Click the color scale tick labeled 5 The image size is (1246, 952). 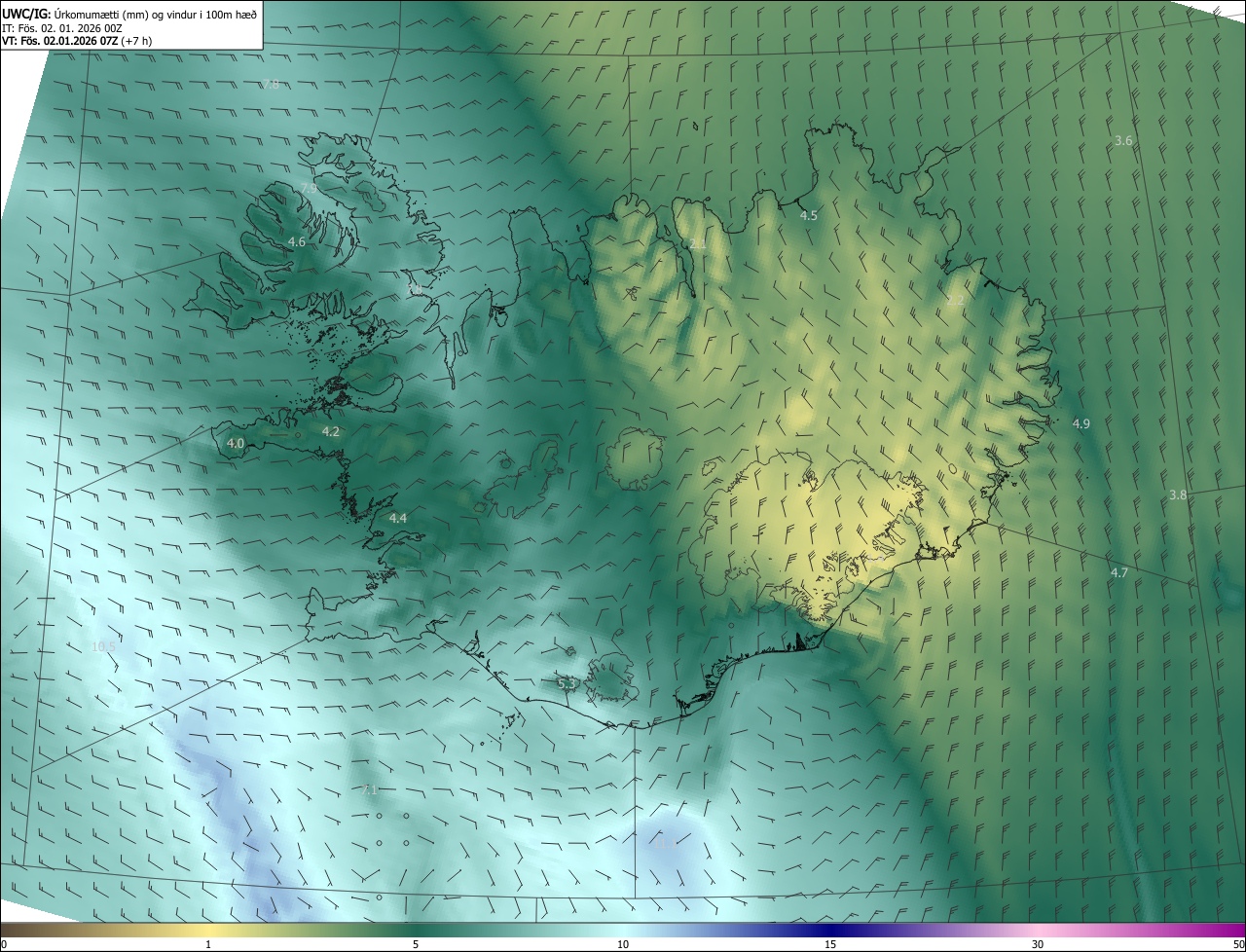pyautogui.click(x=416, y=944)
